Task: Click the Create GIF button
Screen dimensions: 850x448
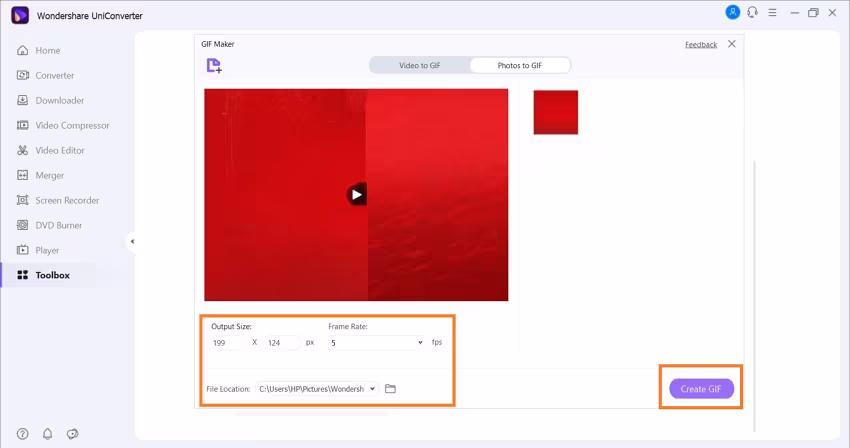Action: 701,389
